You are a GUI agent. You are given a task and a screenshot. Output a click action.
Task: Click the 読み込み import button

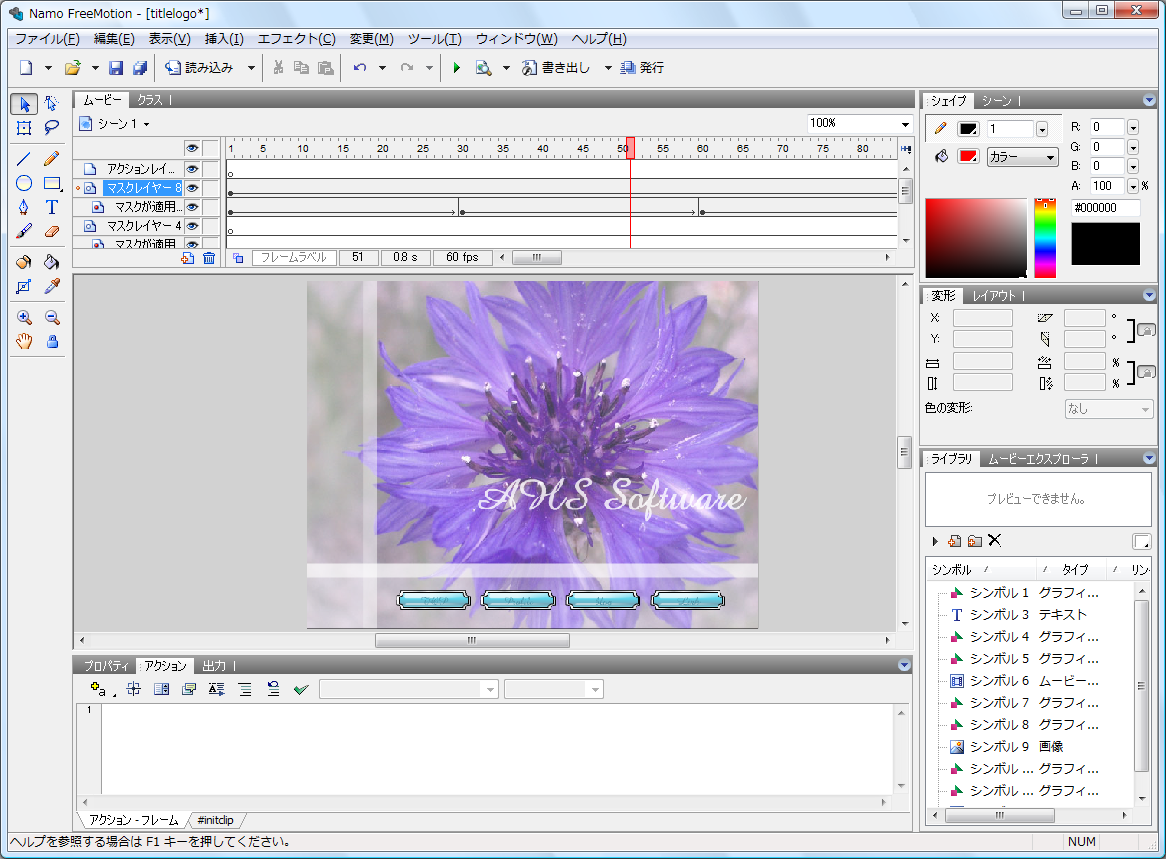click(200, 68)
